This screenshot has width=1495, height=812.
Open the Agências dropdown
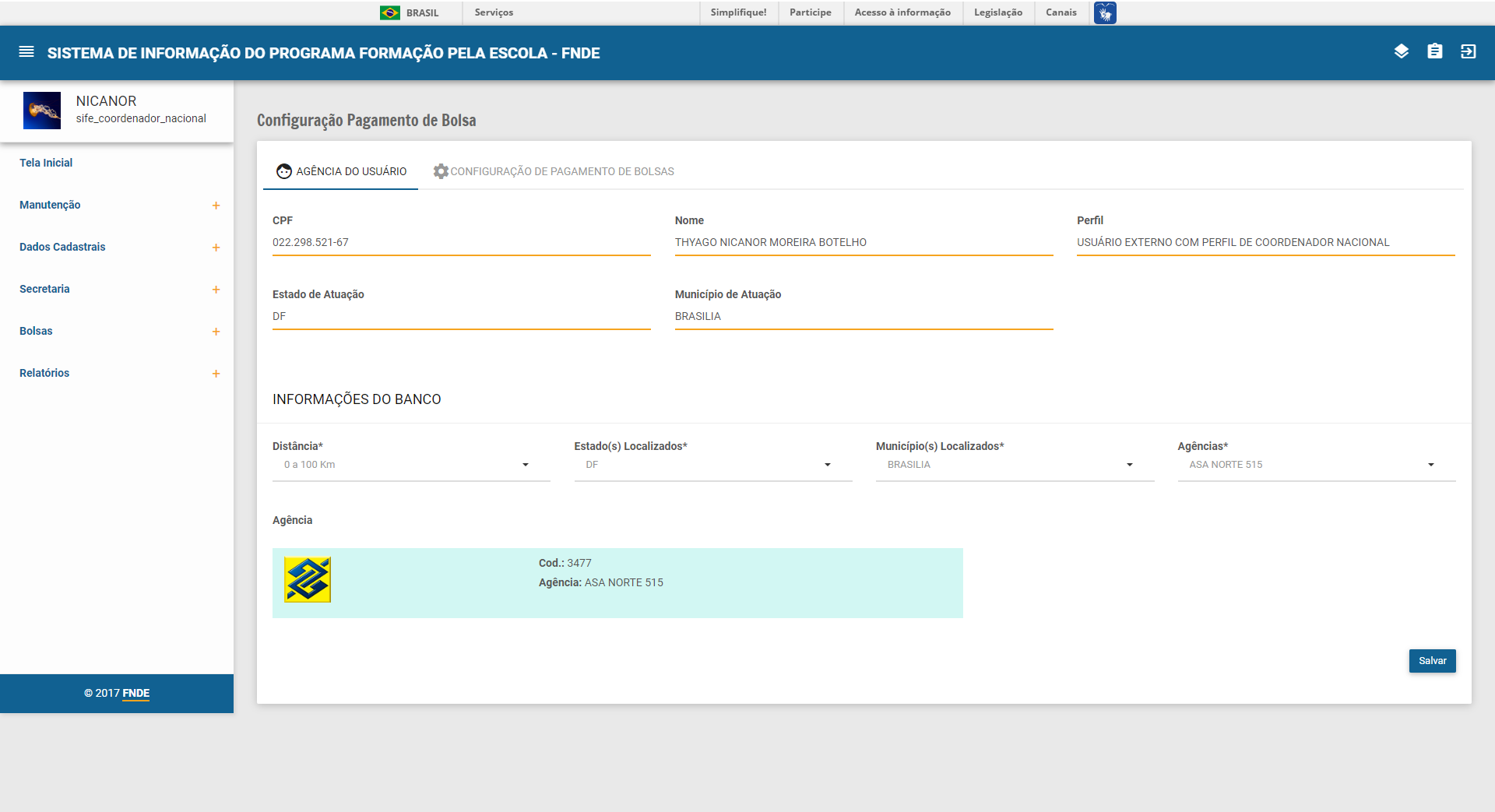[1316, 465]
